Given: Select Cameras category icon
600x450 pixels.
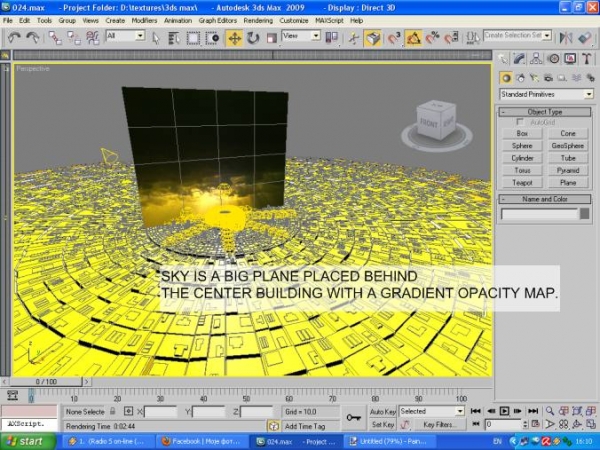Looking at the screenshot, I should pyautogui.click(x=548, y=78).
